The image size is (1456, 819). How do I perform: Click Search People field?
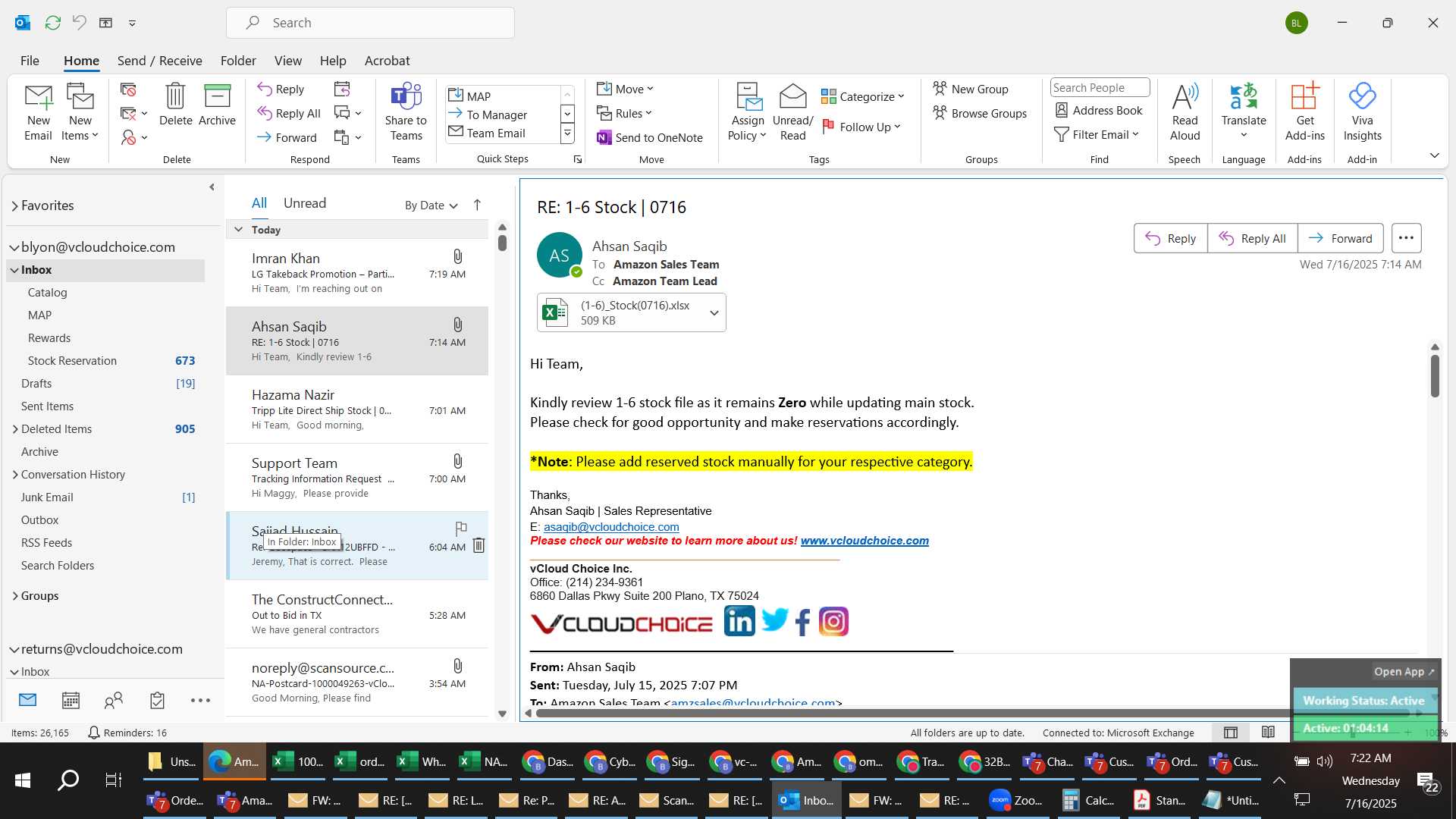1100,88
